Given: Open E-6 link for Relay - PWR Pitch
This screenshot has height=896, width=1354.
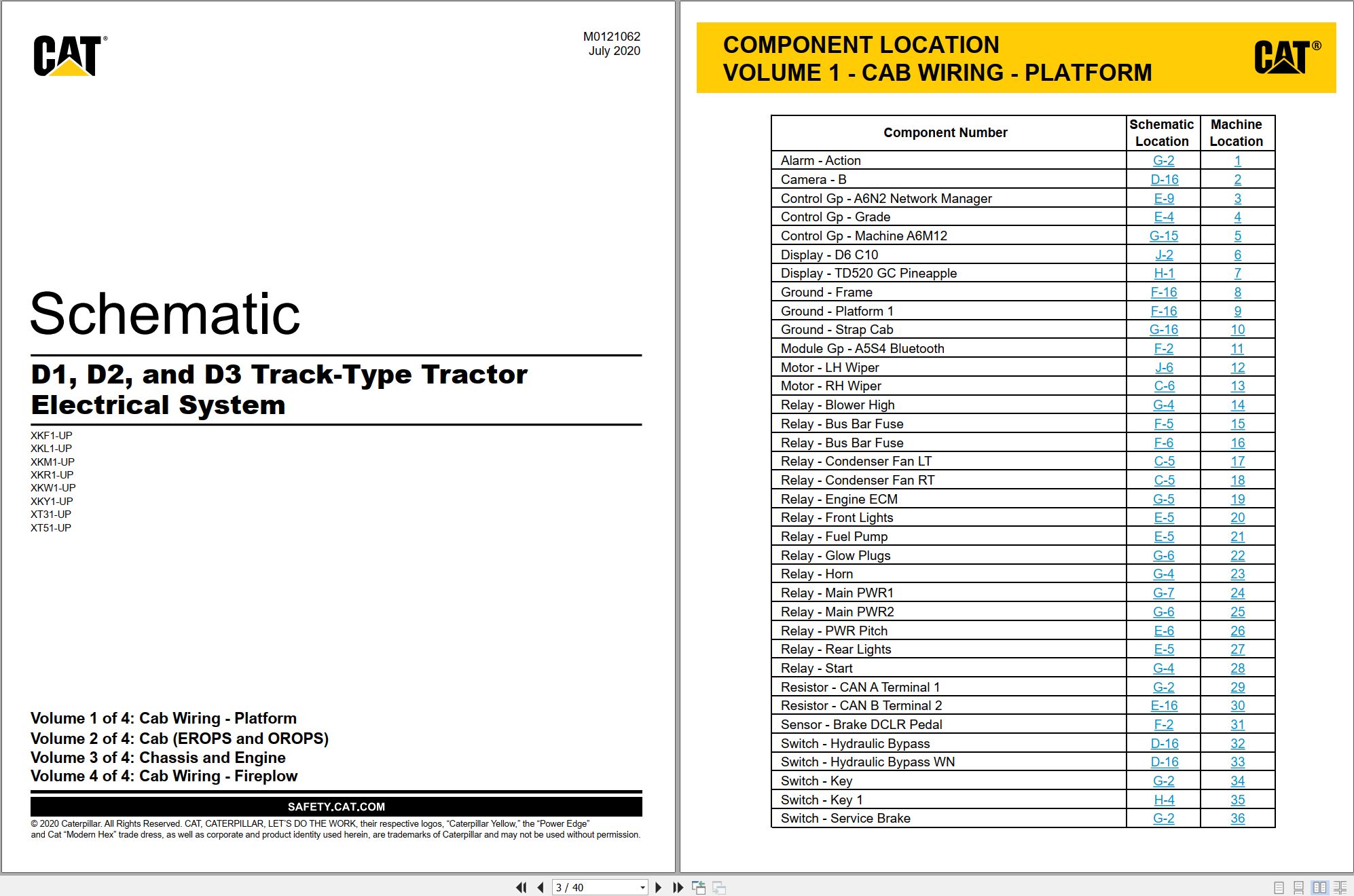Looking at the screenshot, I should pyautogui.click(x=1163, y=631).
